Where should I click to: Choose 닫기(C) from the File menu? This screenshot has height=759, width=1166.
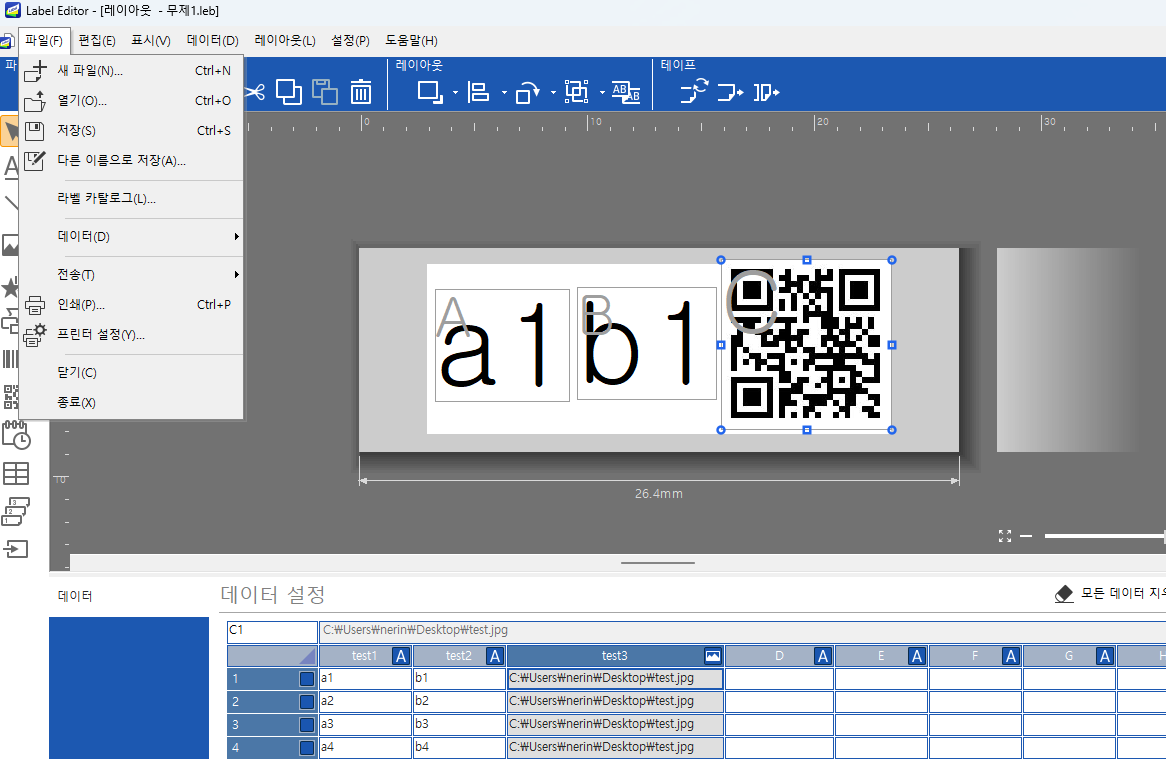(132, 372)
